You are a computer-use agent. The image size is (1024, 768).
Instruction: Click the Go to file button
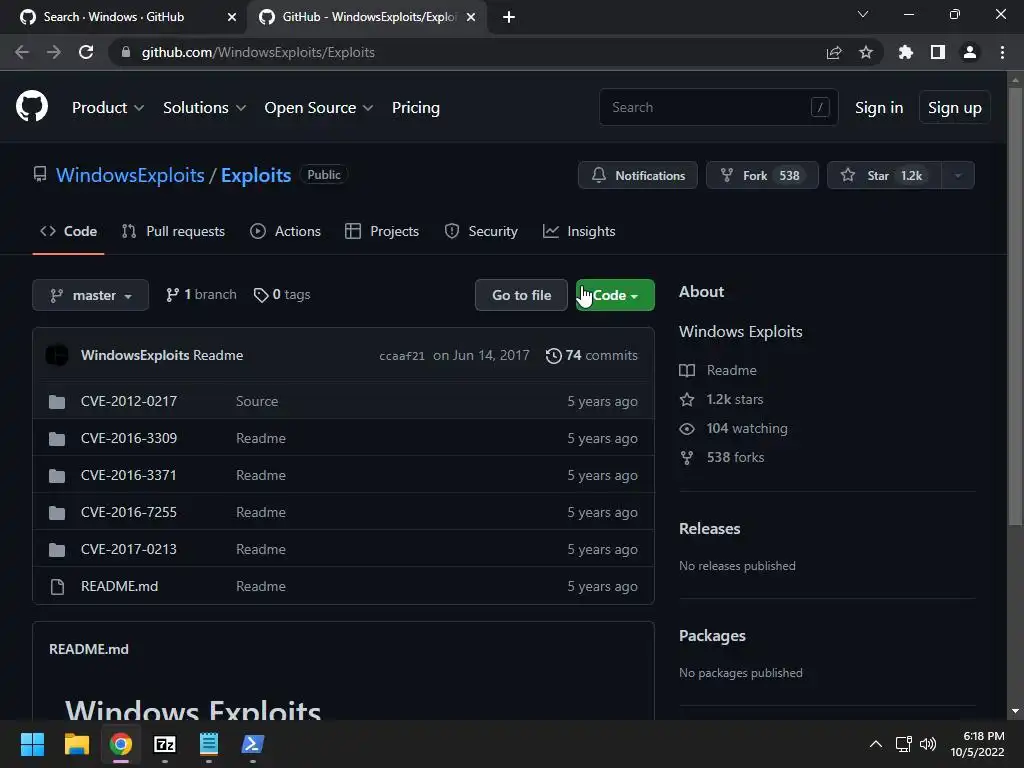tap(521, 295)
